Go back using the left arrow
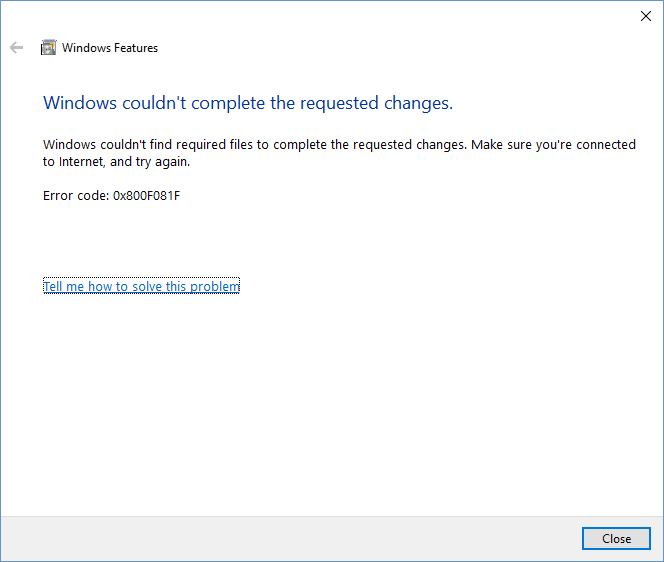The width and height of the screenshot is (664, 562). [17, 47]
